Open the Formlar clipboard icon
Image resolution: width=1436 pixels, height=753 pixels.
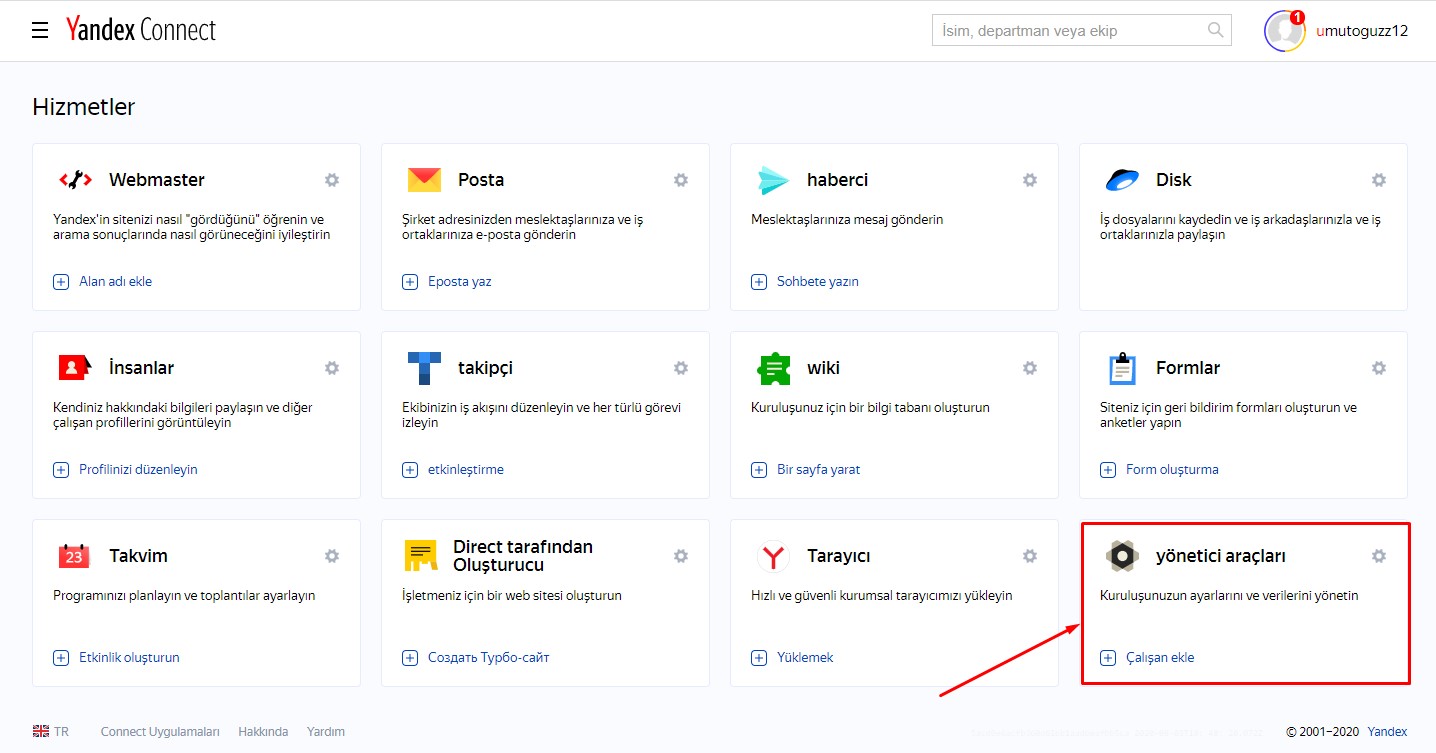1122,368
